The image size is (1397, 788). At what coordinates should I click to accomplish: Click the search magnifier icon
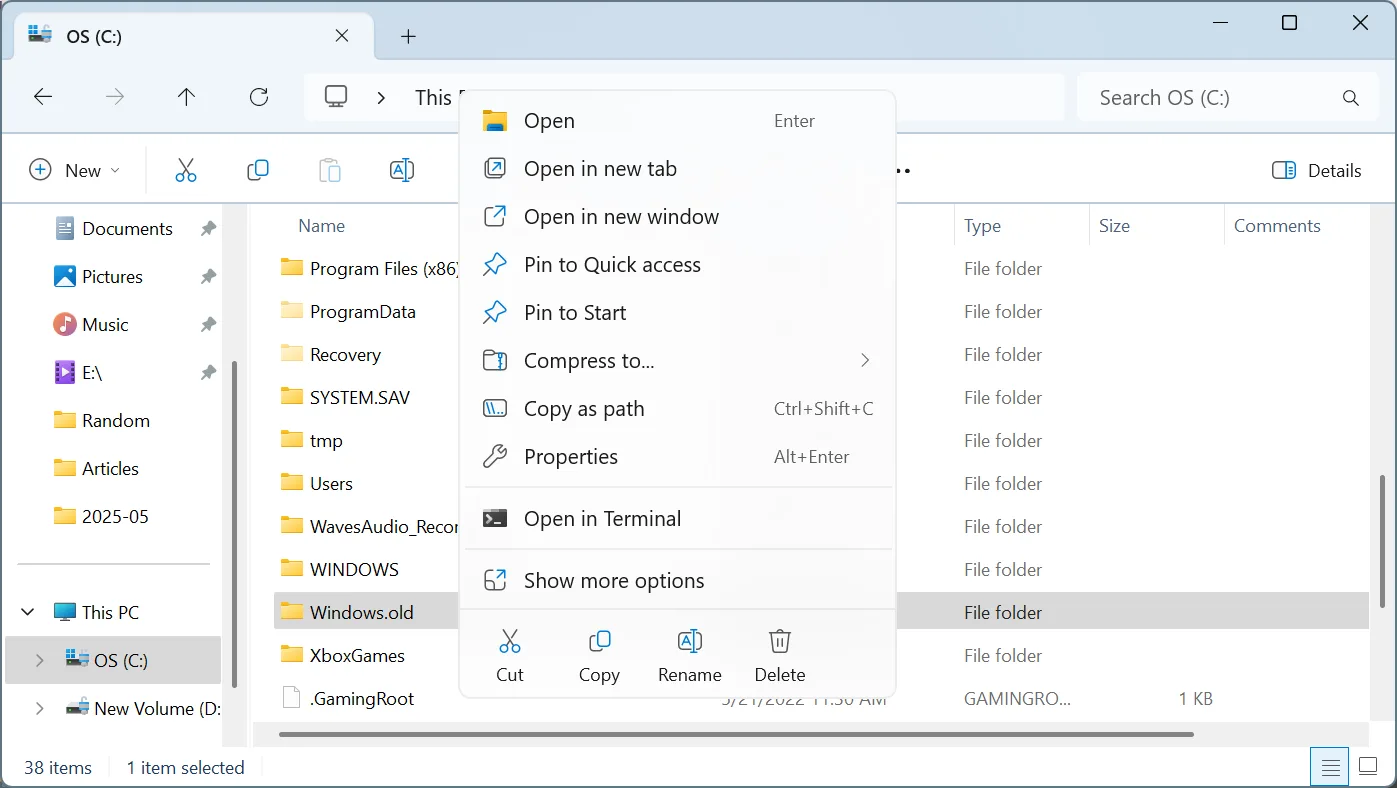point(1351,98)
